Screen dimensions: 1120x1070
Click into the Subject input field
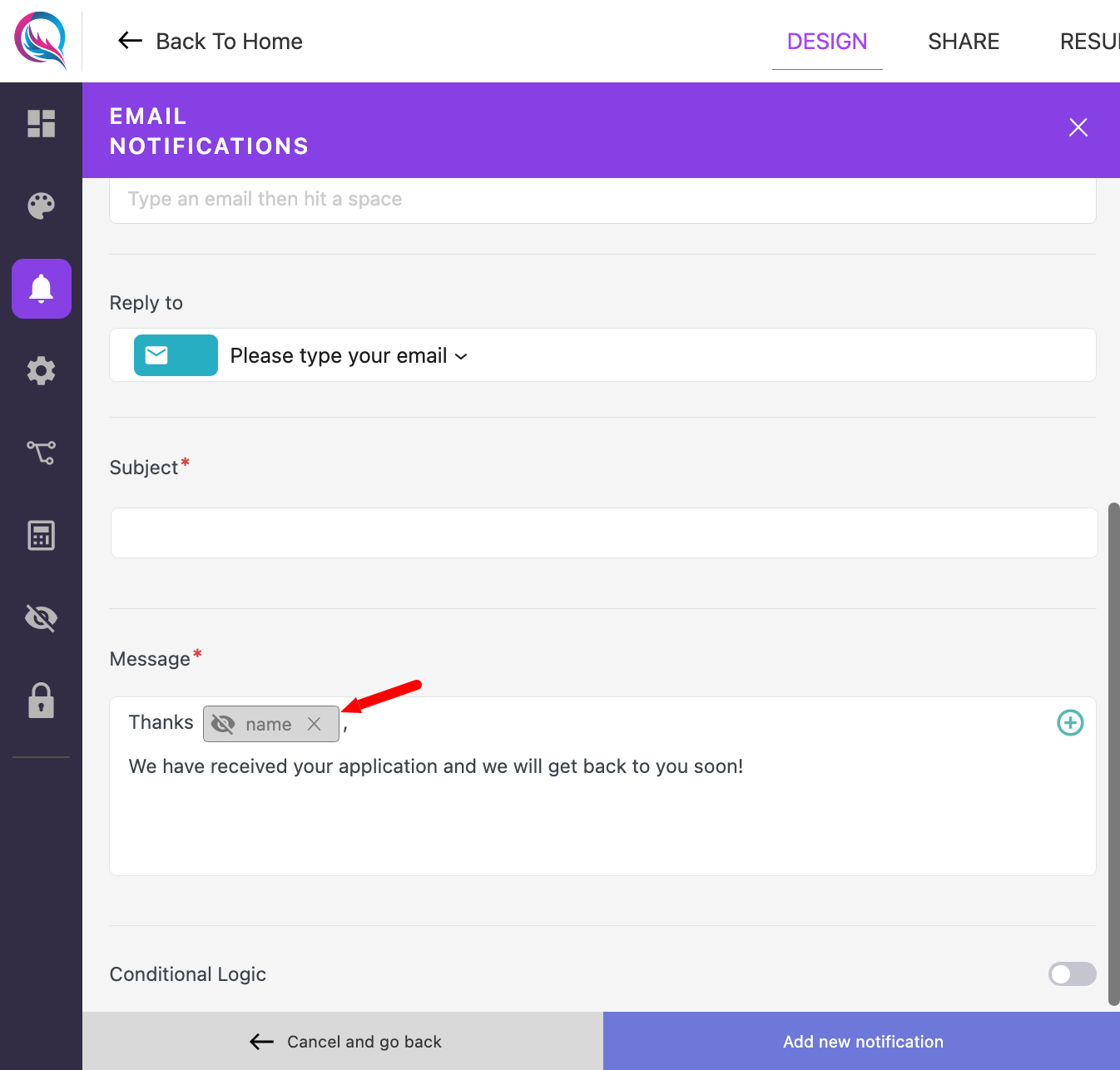[x=604, y=533]
